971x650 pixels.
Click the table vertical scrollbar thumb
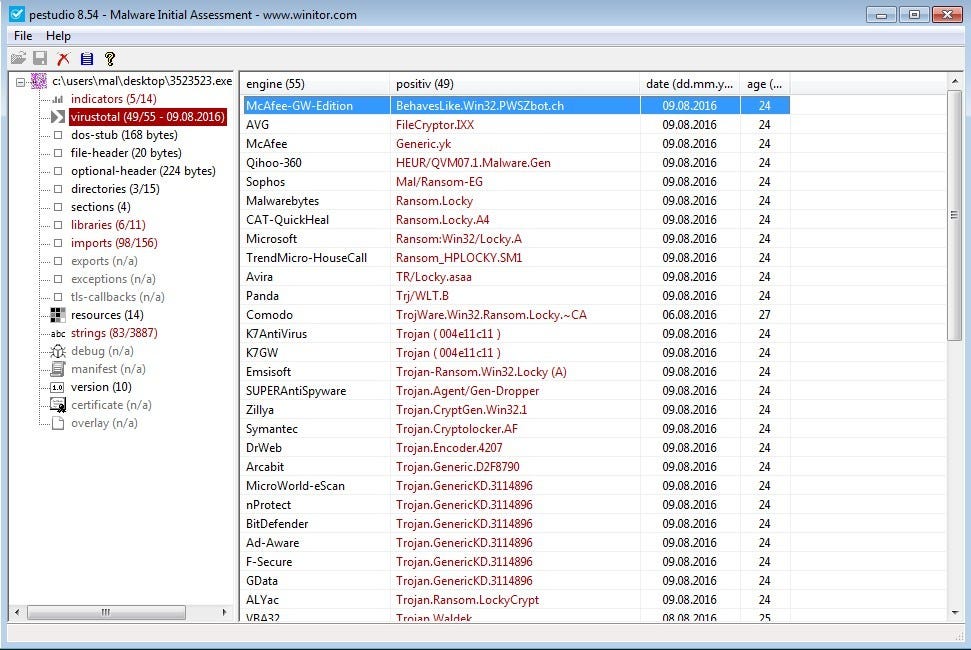click(954, 215)
